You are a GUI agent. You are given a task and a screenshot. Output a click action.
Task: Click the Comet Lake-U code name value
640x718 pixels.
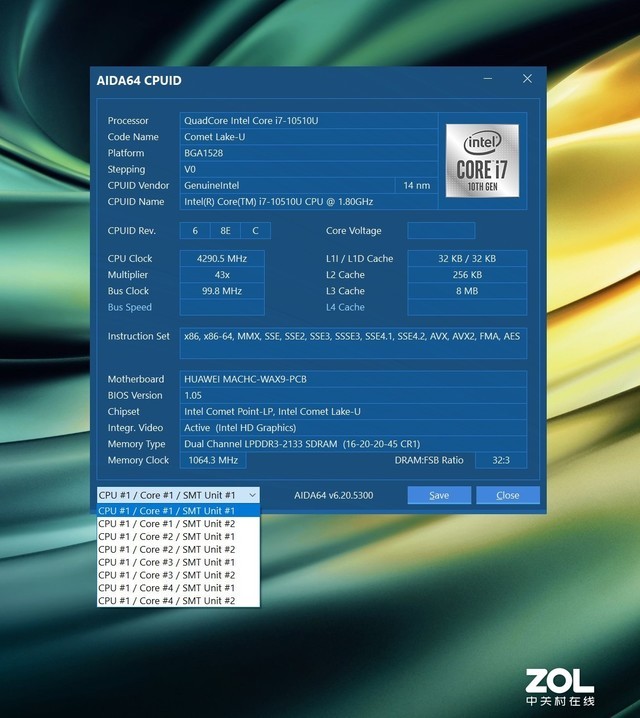pos(309,137)
